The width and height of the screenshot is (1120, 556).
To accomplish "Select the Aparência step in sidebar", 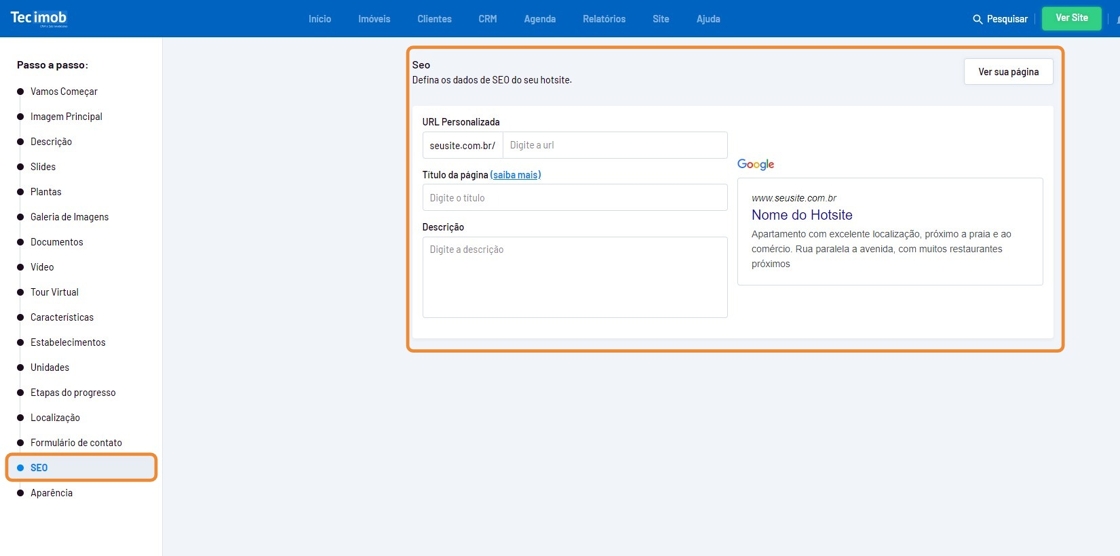I will click(51, 493).
